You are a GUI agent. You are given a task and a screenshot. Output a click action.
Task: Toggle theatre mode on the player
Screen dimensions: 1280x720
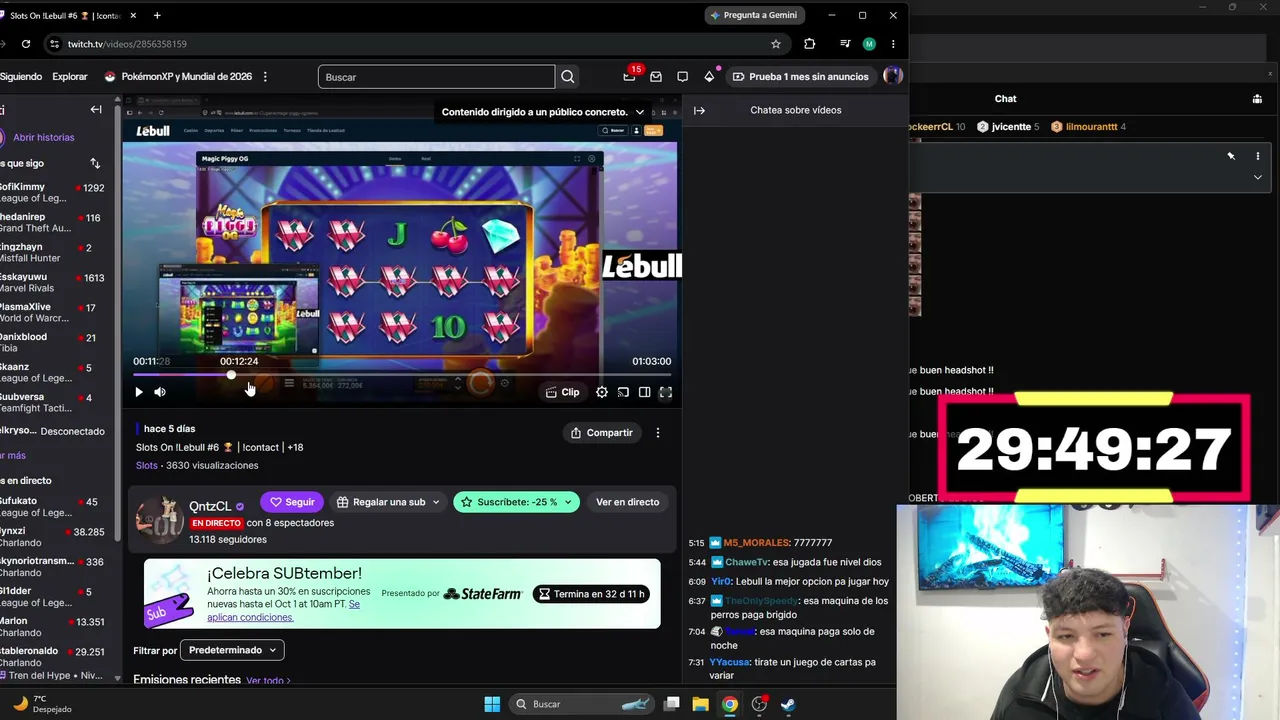click(644, 392)
